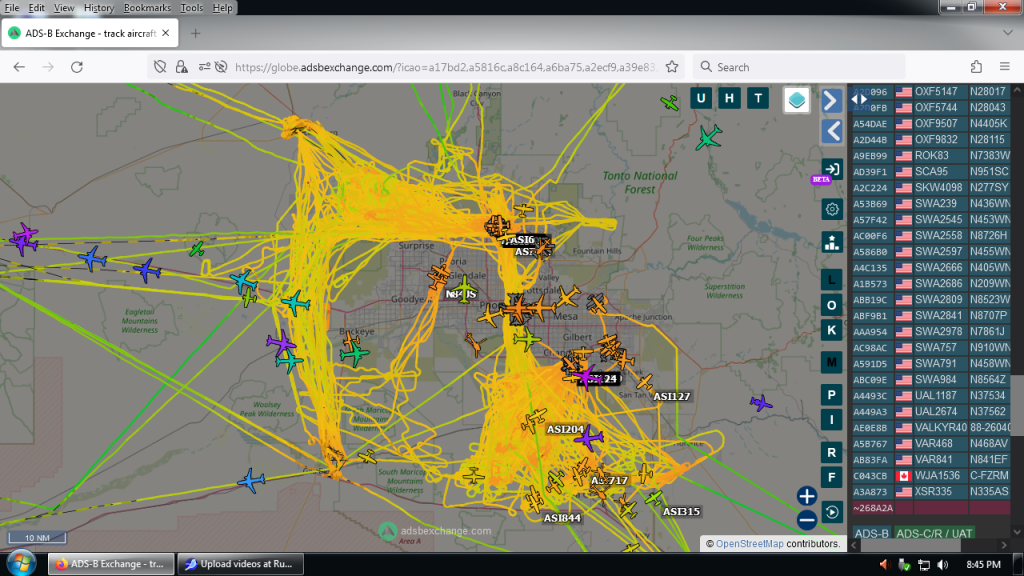Screen dimensions: 1024x576
Task: Toggle the T tracks button
Action: [x=758, y=99]
